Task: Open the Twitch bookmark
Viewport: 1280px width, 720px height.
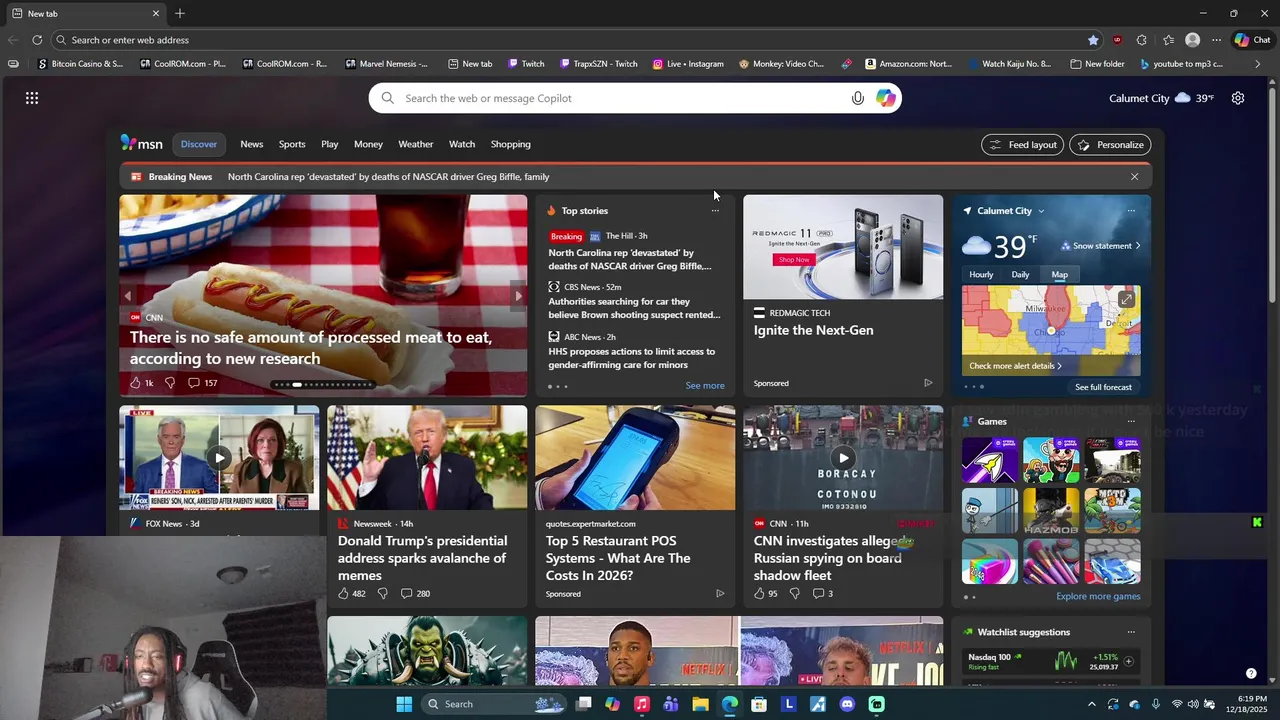Action: (526, 64)
